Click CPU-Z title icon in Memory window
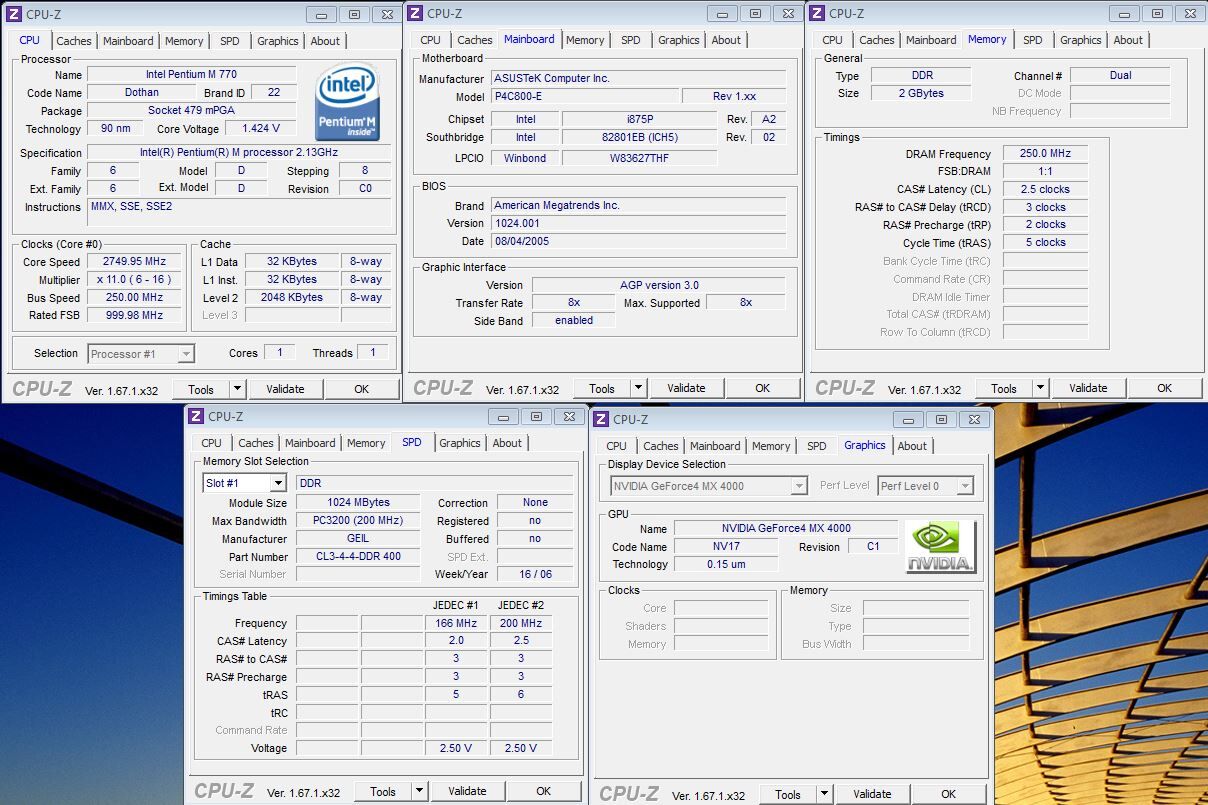 tap(817, 13)
